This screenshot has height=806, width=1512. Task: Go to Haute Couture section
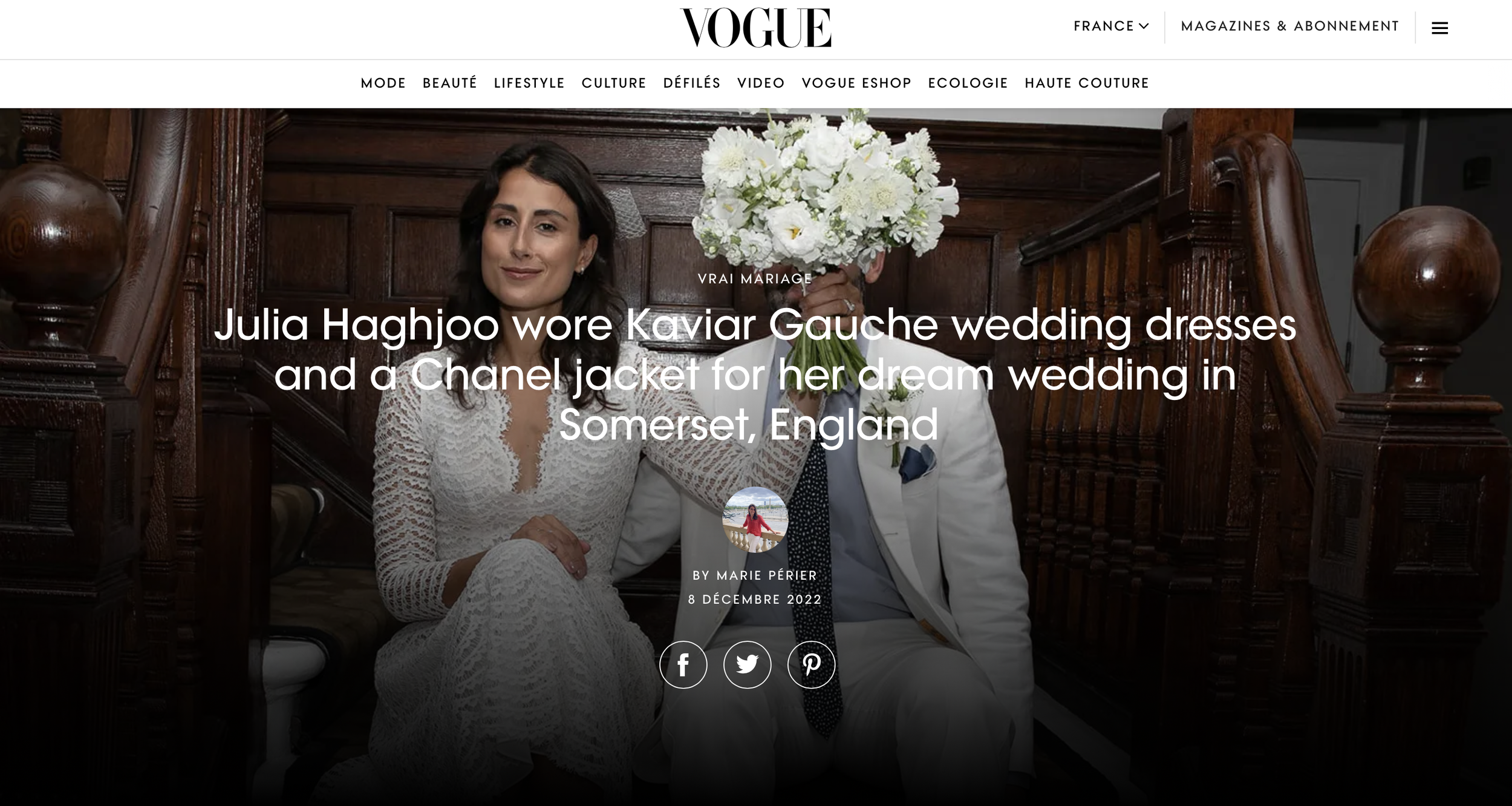[1087, 83]
